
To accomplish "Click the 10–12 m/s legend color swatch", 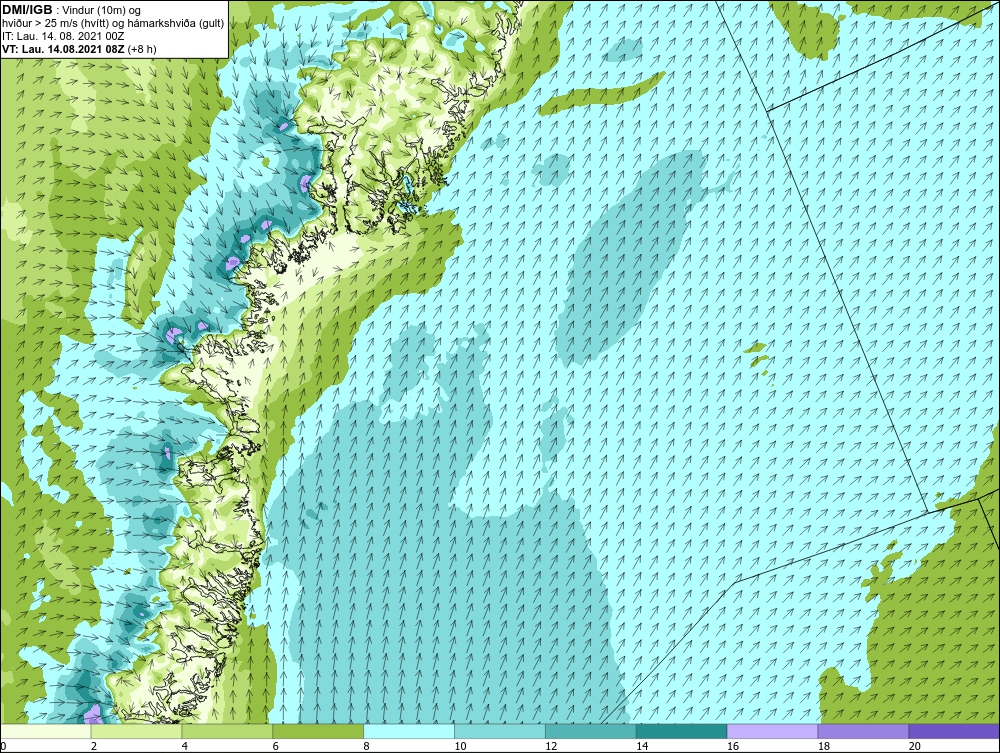I will tap(500, 731).
